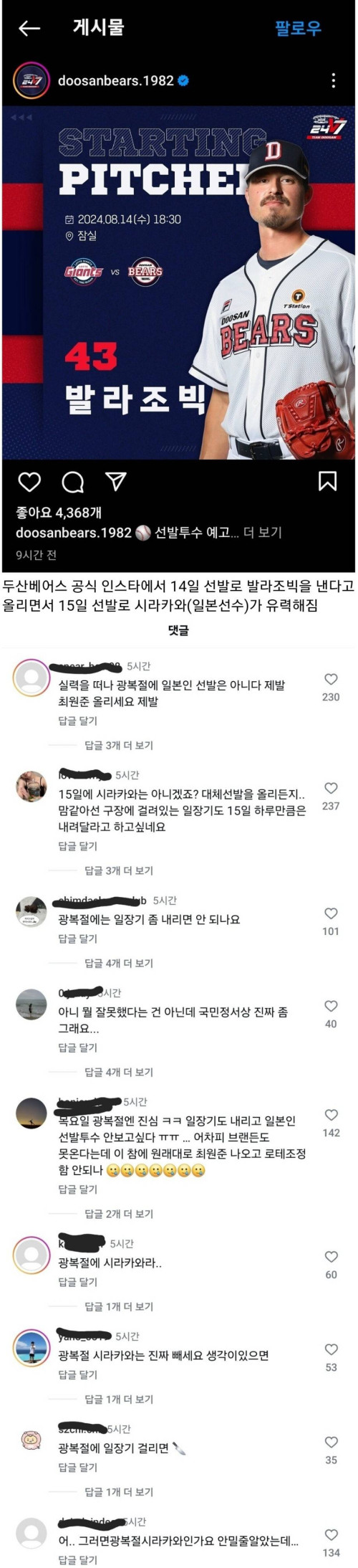Screen dimensions: 358x1568
Task: Like the post with the heart icon
Action: tap(29, 482)
